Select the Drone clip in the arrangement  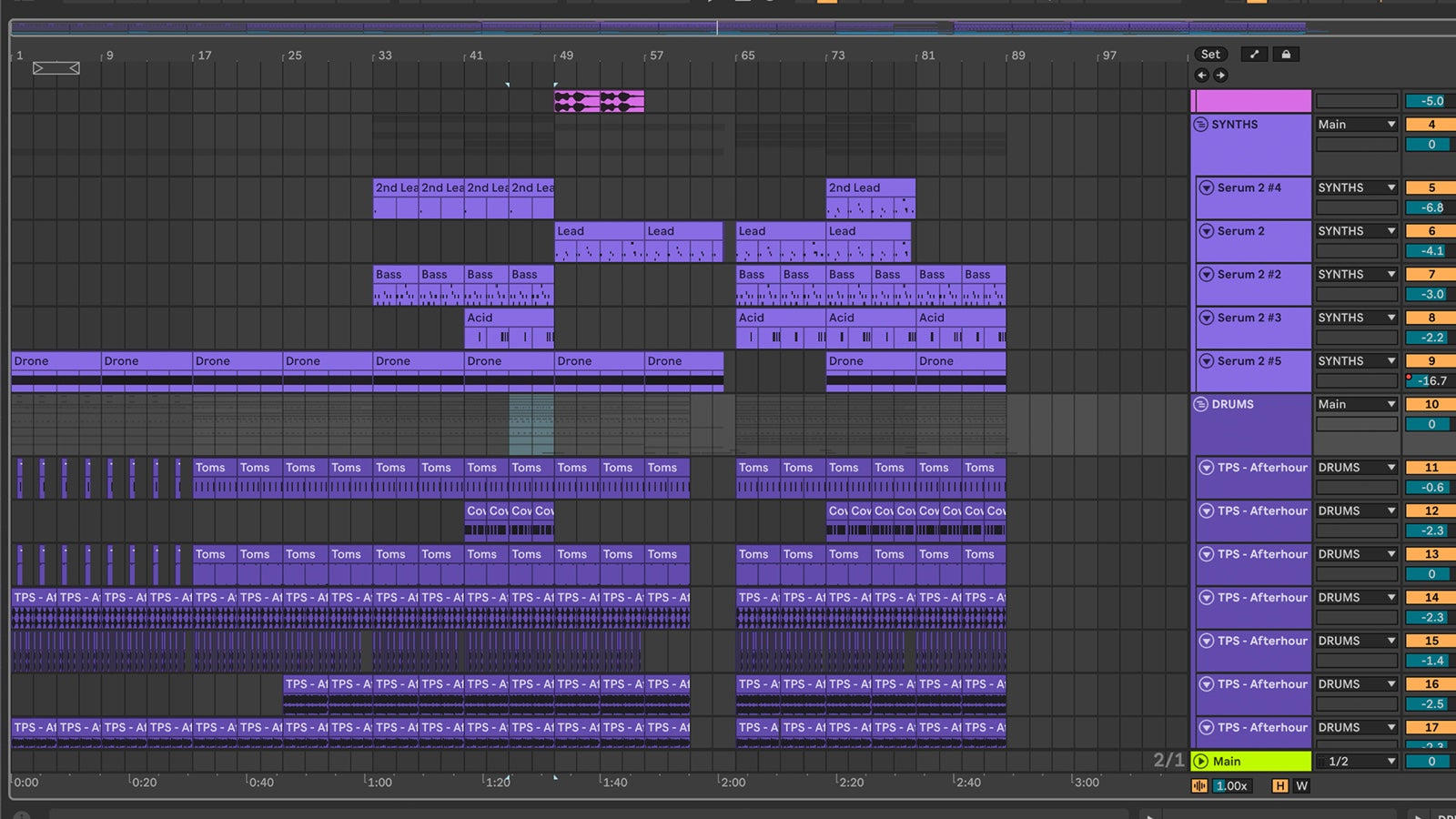tap(55, 364)
